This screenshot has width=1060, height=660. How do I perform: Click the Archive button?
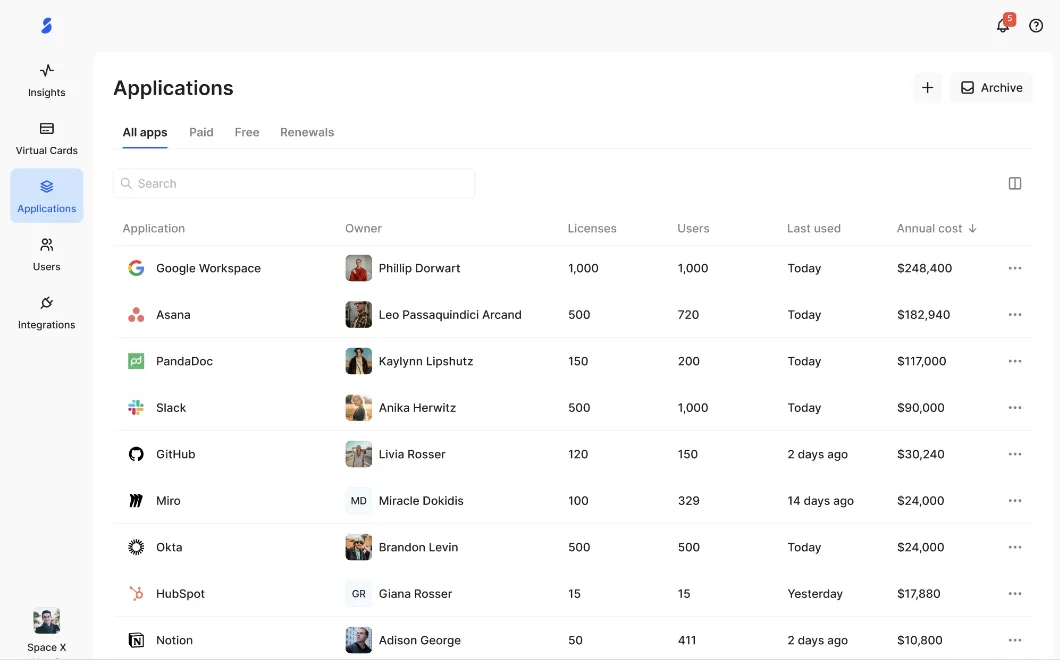tap(991, 87)
